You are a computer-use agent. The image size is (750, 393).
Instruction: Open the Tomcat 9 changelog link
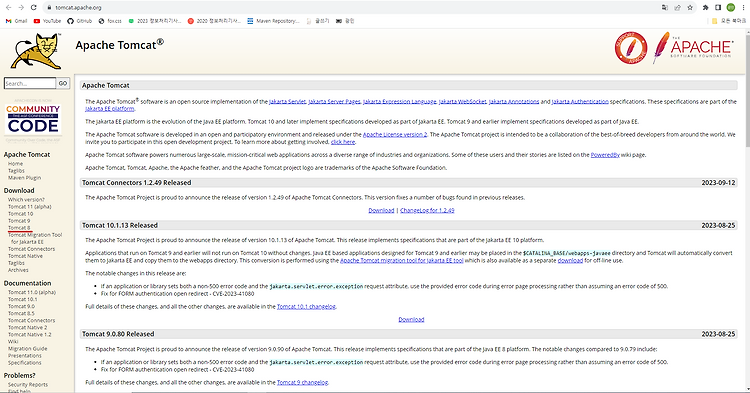[302, 382]
